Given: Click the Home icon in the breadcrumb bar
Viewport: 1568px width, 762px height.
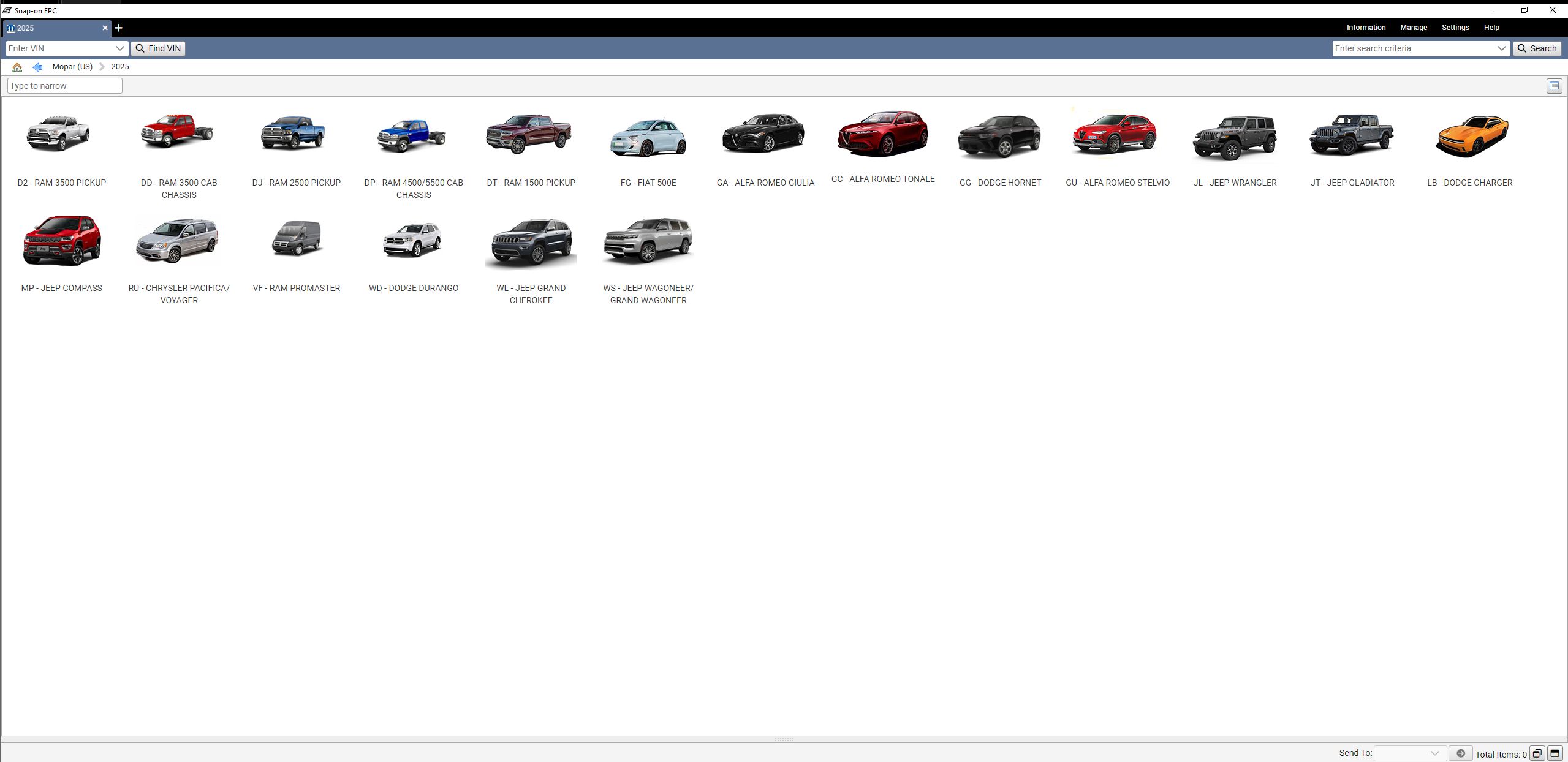Looking at the screenshot, I should [x=17, y=67].
